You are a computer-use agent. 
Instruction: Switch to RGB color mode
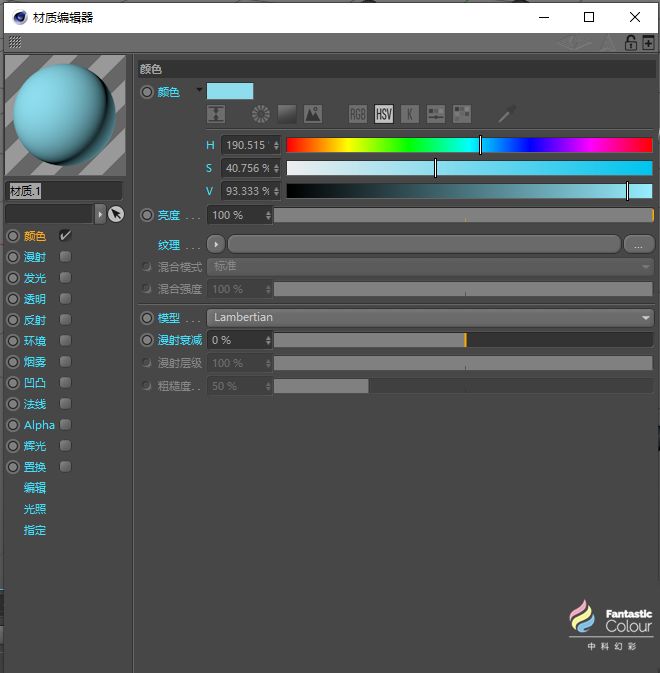point(357,114)
